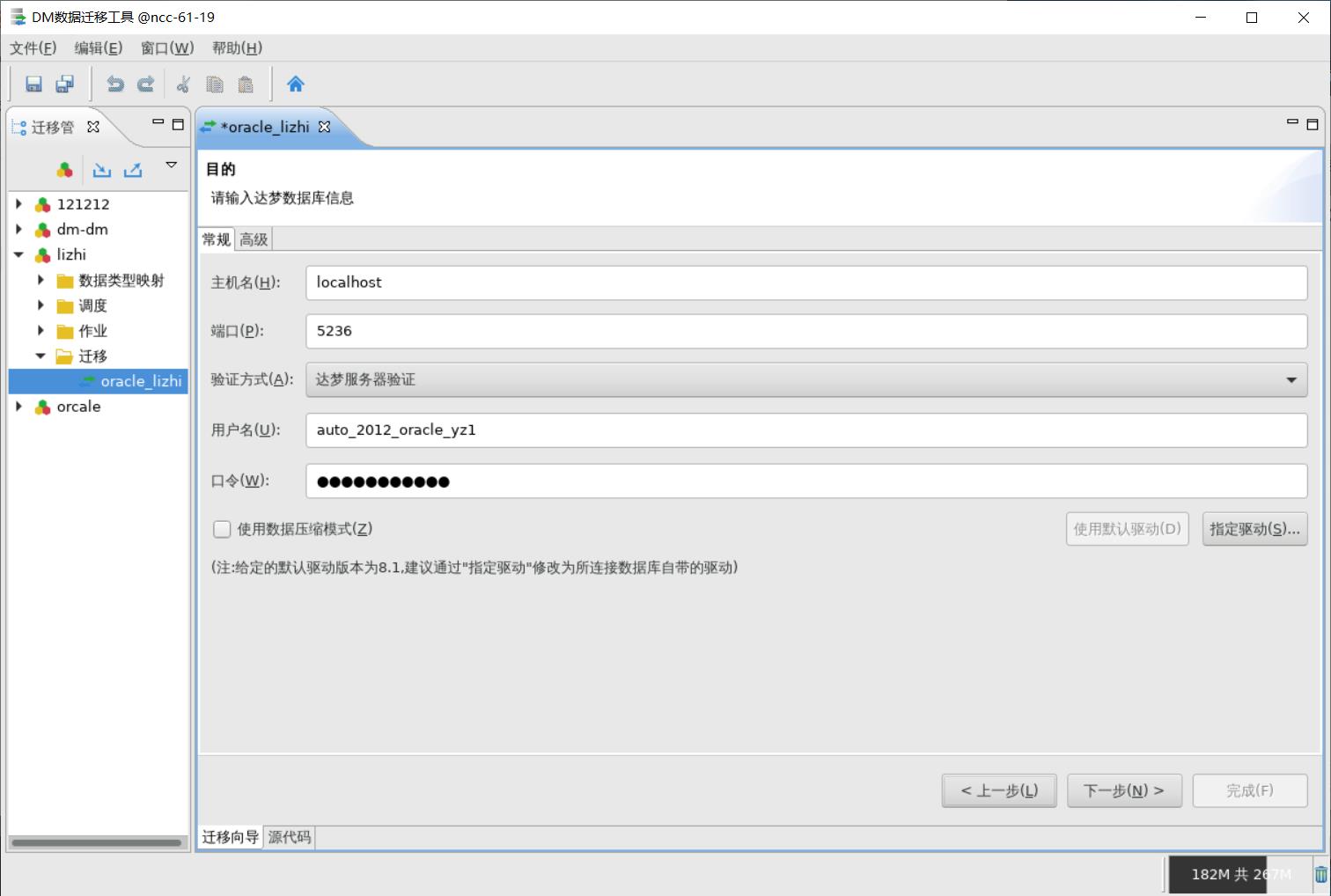Select the orcale project

click(x=78, y=407)
